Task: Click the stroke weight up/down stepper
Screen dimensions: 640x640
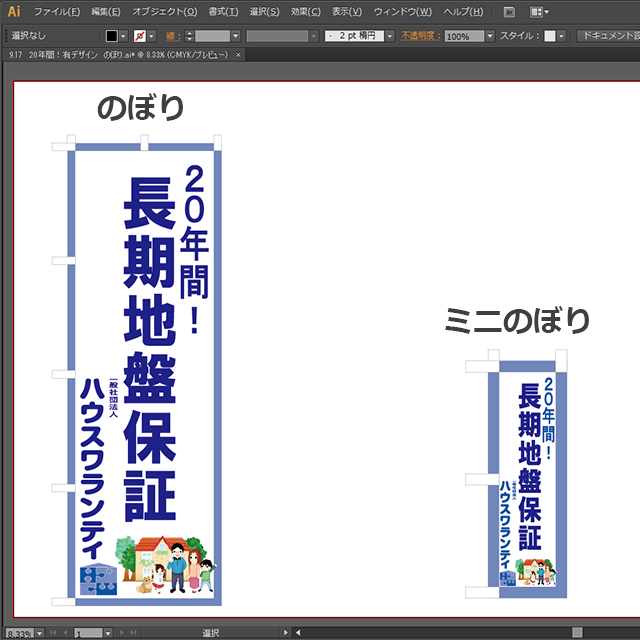Action: tap(189, 36)
